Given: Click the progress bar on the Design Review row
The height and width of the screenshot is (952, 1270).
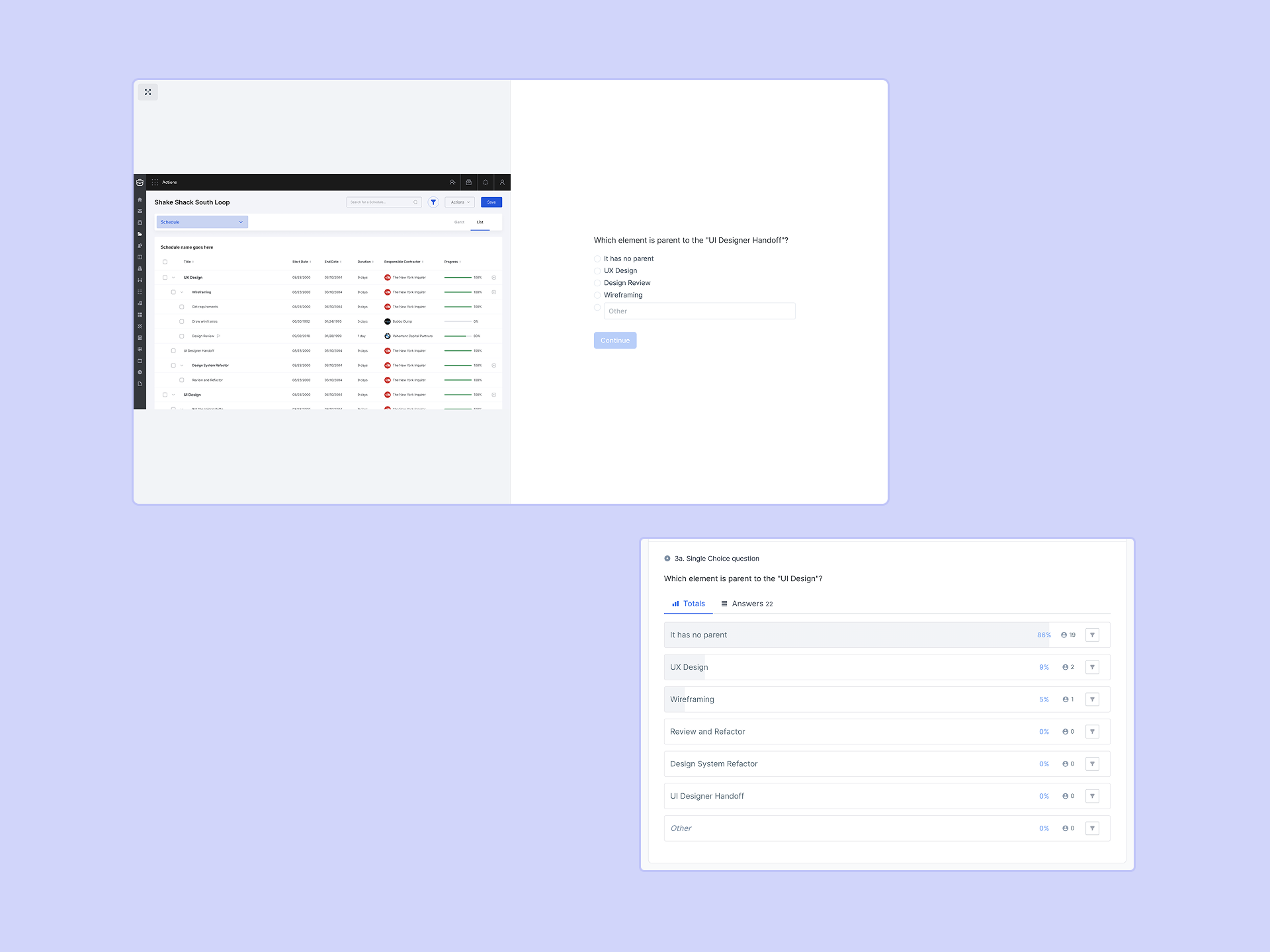Looking at the screenshot, I should [x=456, y=336].
